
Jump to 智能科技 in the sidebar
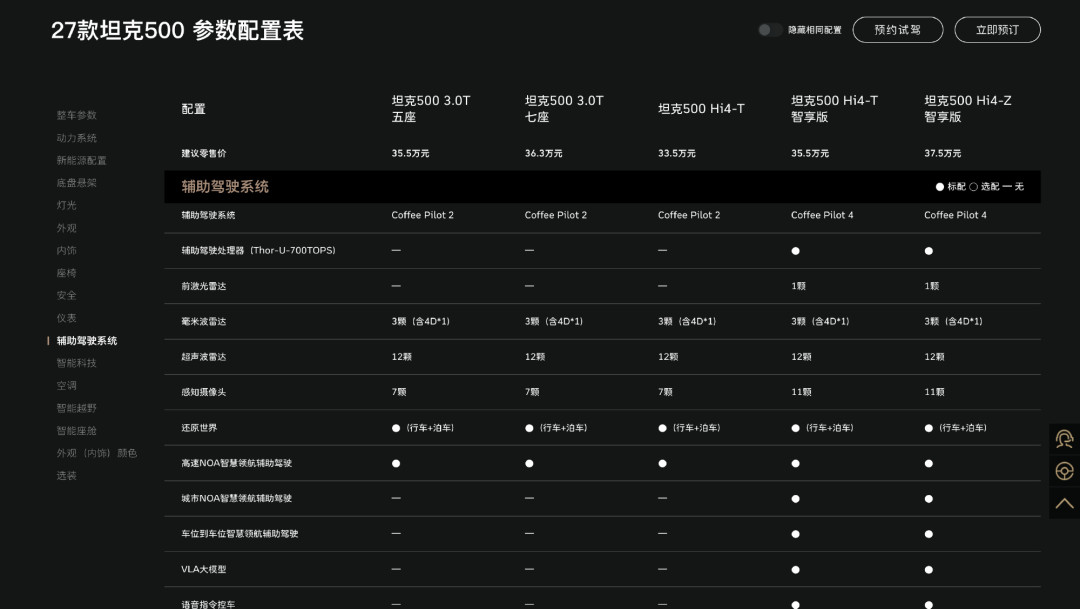[x=76, y=363]
